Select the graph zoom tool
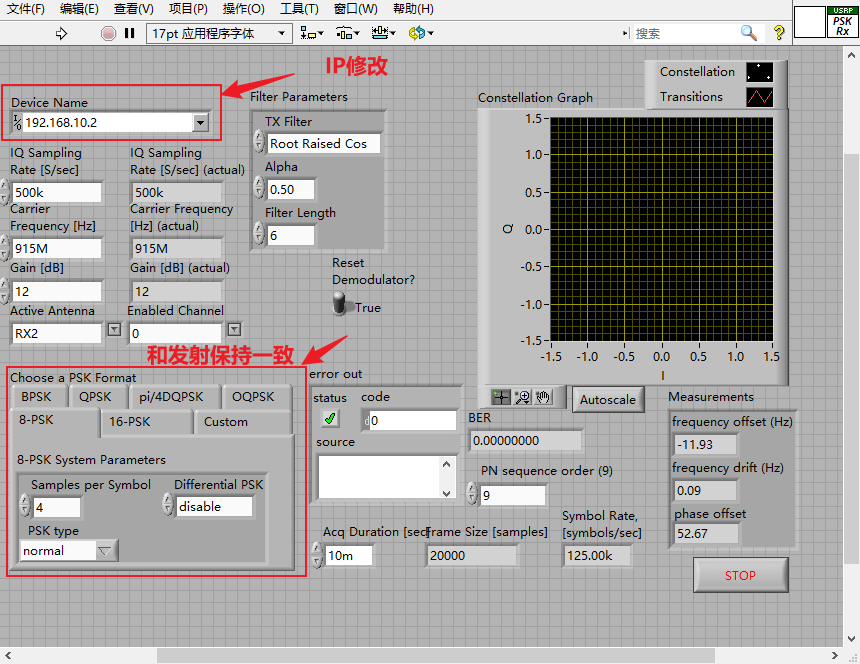860x664 pixels. tap(522, 397)
